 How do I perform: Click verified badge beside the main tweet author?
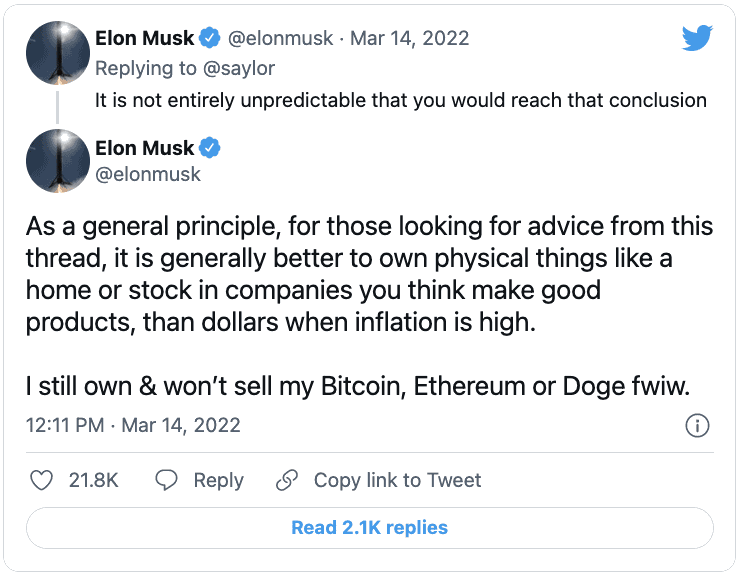click(209, 148)
